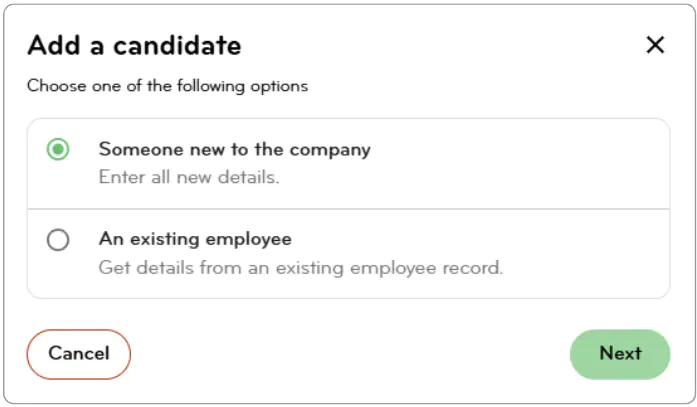
Task: Close the Add a candidate dialog
Action: tap(655, 45)
